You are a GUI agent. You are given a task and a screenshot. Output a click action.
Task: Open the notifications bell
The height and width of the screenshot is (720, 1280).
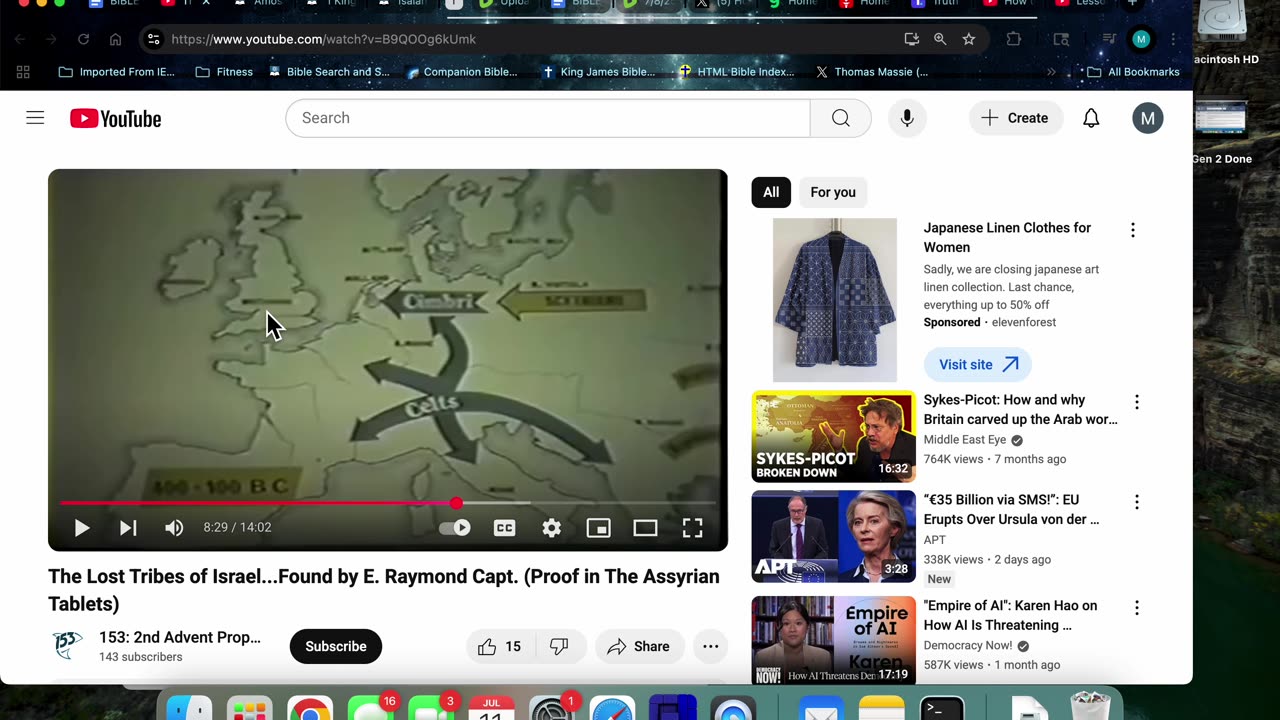[1091, 118]
